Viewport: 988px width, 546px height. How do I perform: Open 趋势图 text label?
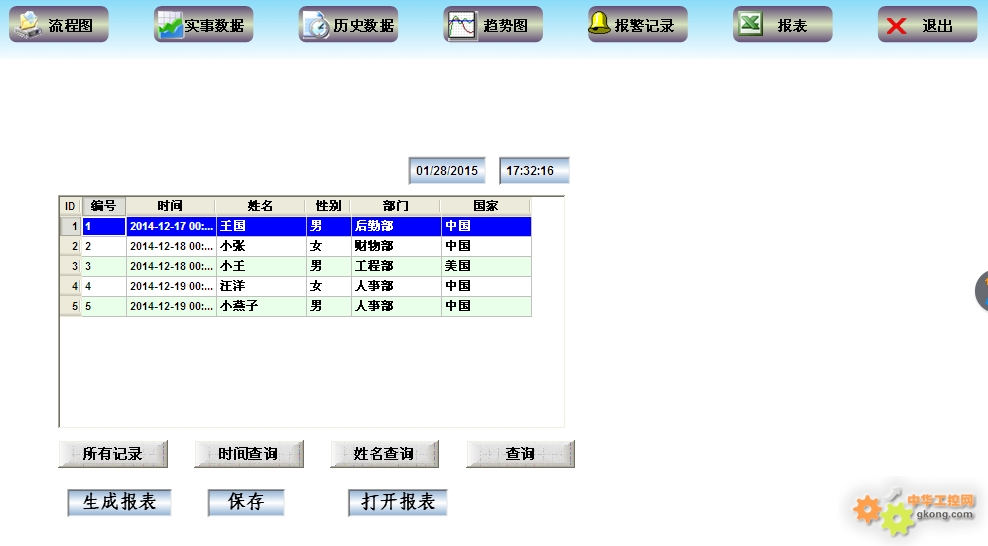coord(505,25)
